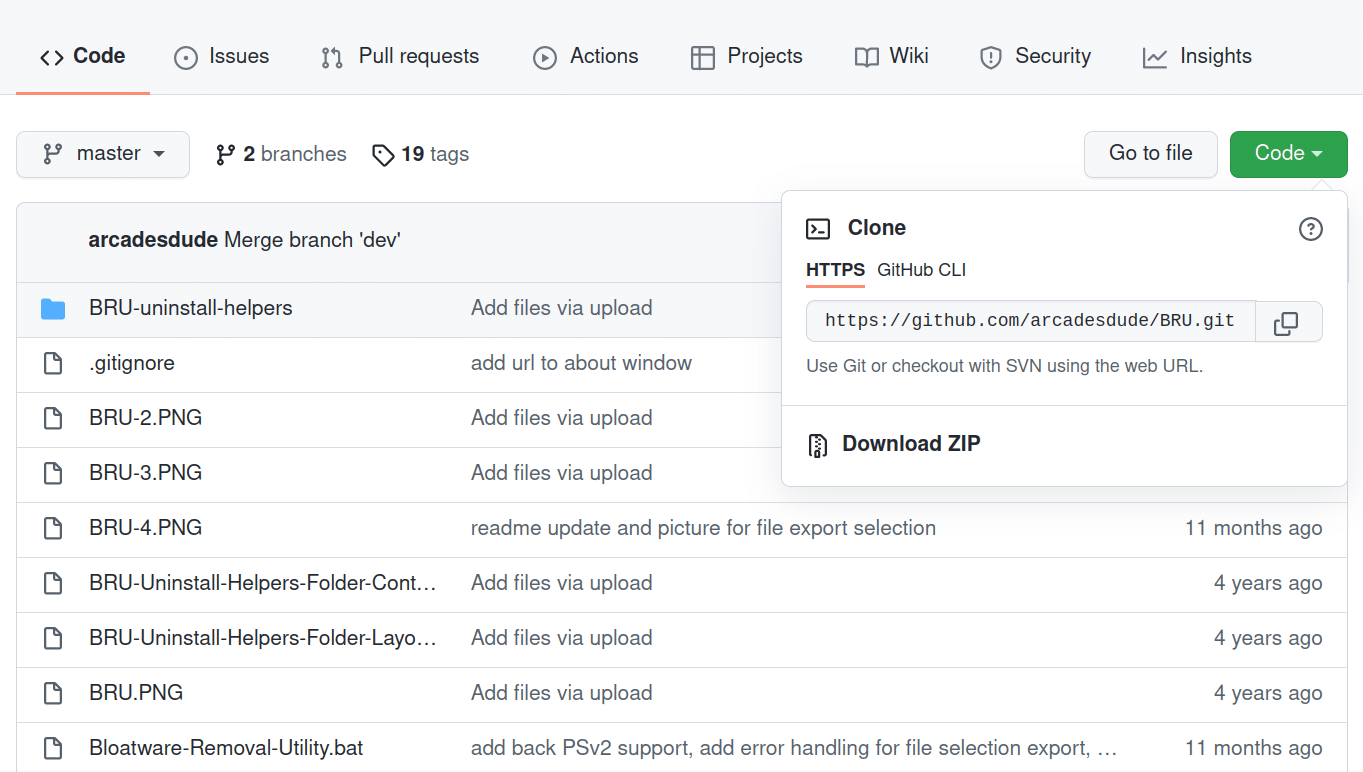
Task: Open BRU-Uninstall-Helpers-Folder-Layo… file
Action: (263, 638)
